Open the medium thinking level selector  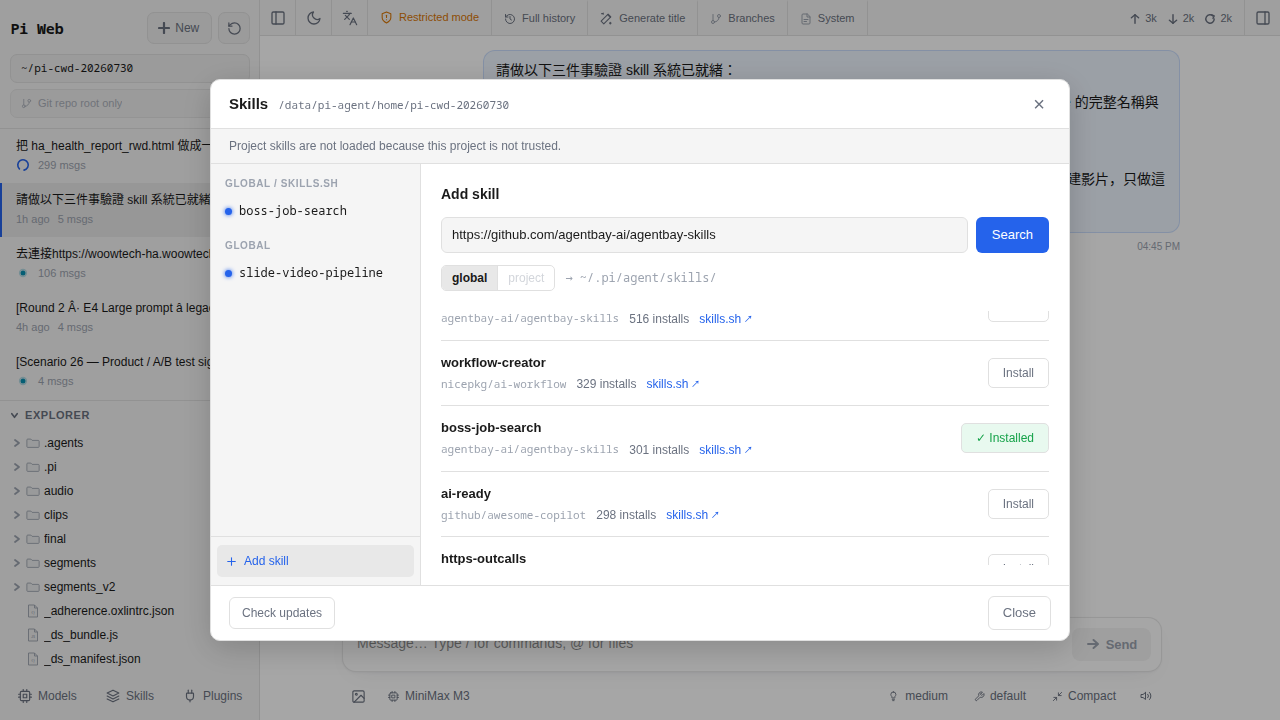918,696
